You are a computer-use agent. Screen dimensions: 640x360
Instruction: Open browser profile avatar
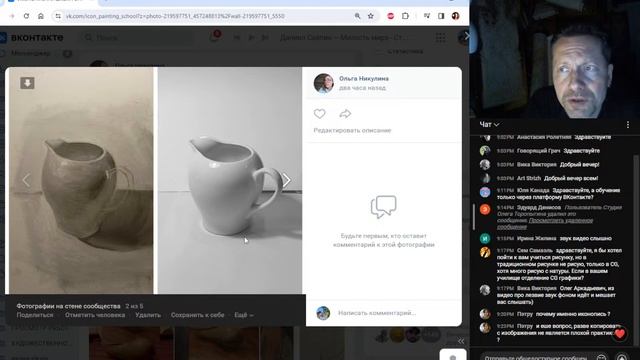click(456, 16)
